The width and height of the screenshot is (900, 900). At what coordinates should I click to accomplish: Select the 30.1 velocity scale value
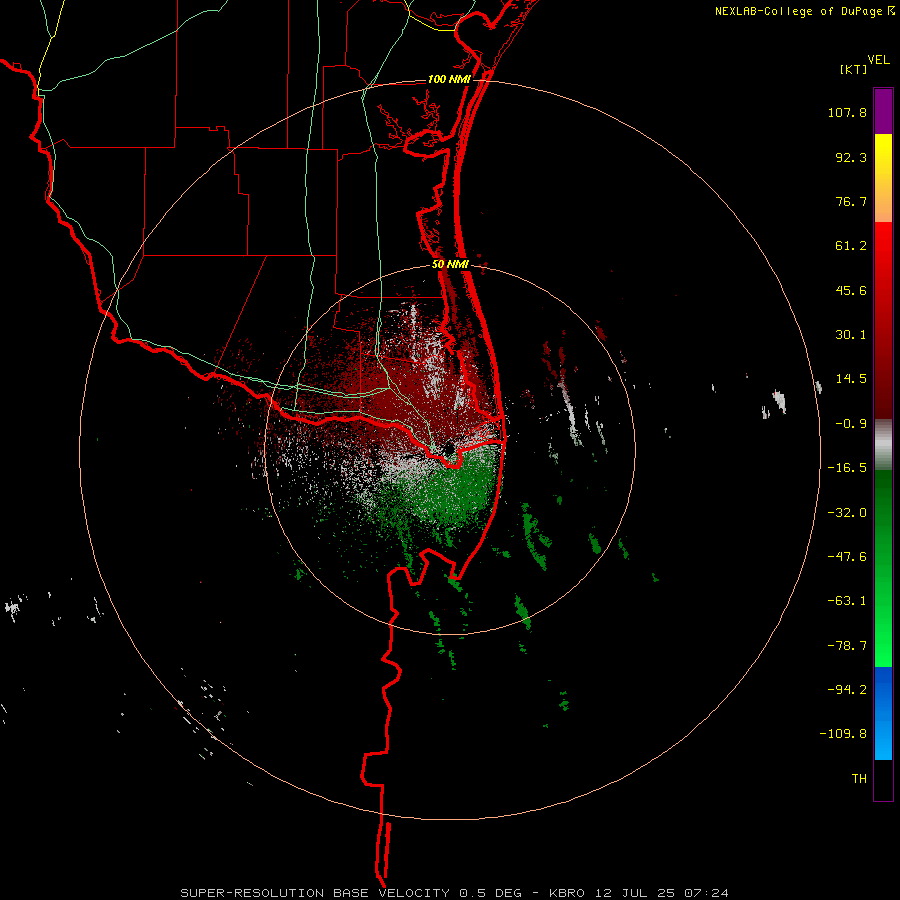pyautogui.click(x=851, y=335)
